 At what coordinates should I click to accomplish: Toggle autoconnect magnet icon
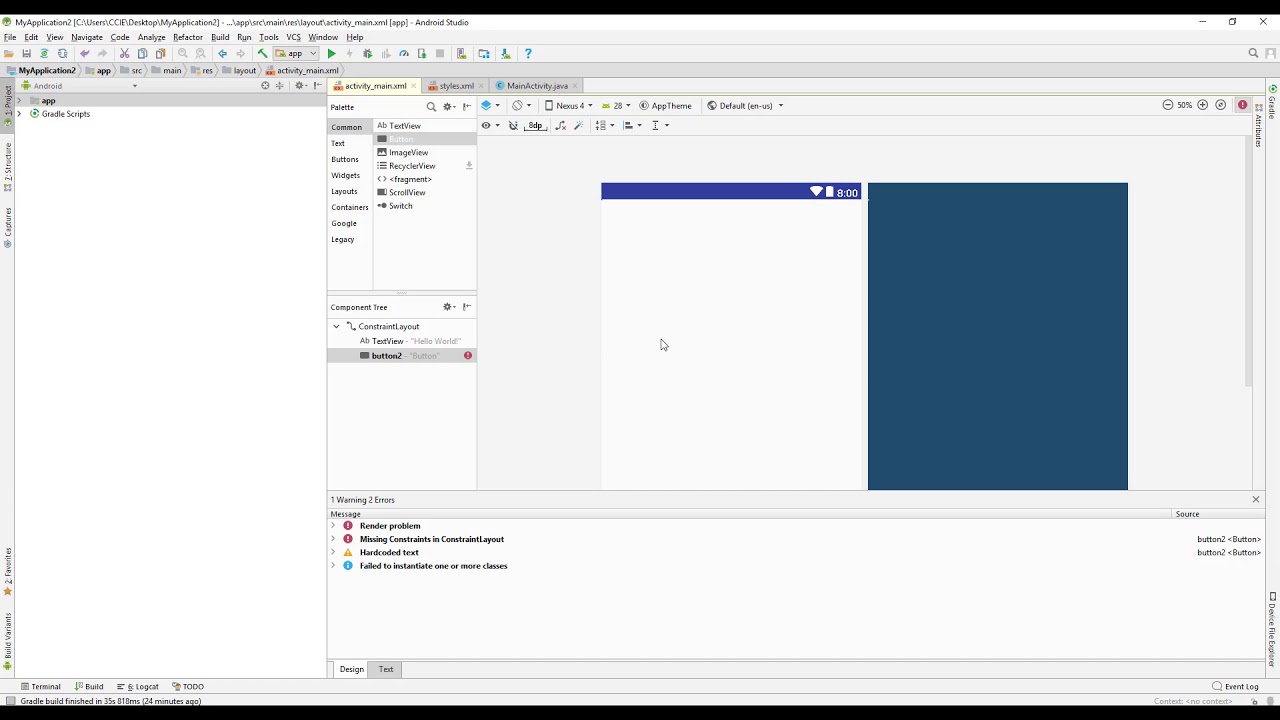pos(513,126)
